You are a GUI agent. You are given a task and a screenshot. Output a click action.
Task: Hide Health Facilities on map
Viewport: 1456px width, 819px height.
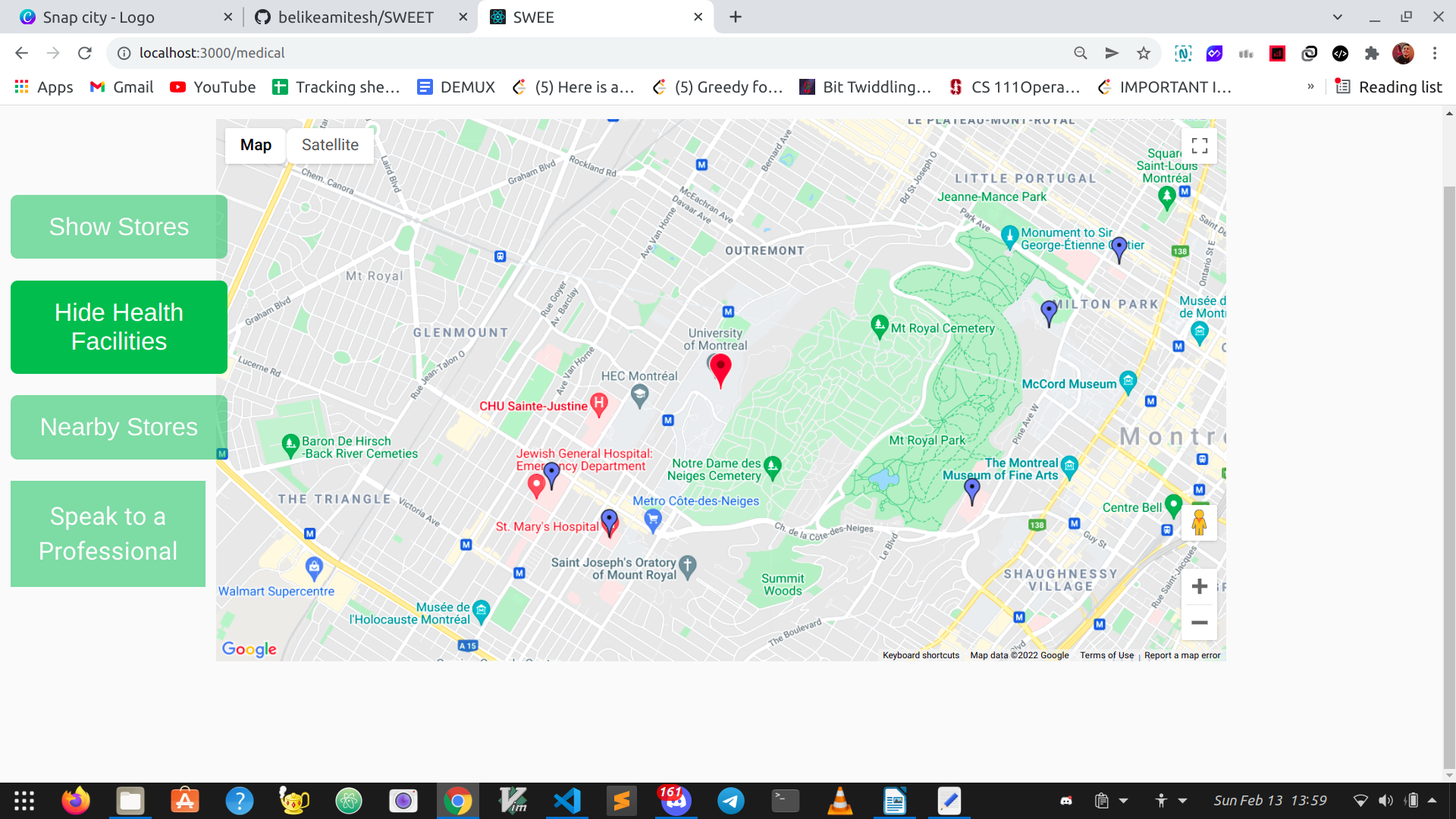click(119, 327)
